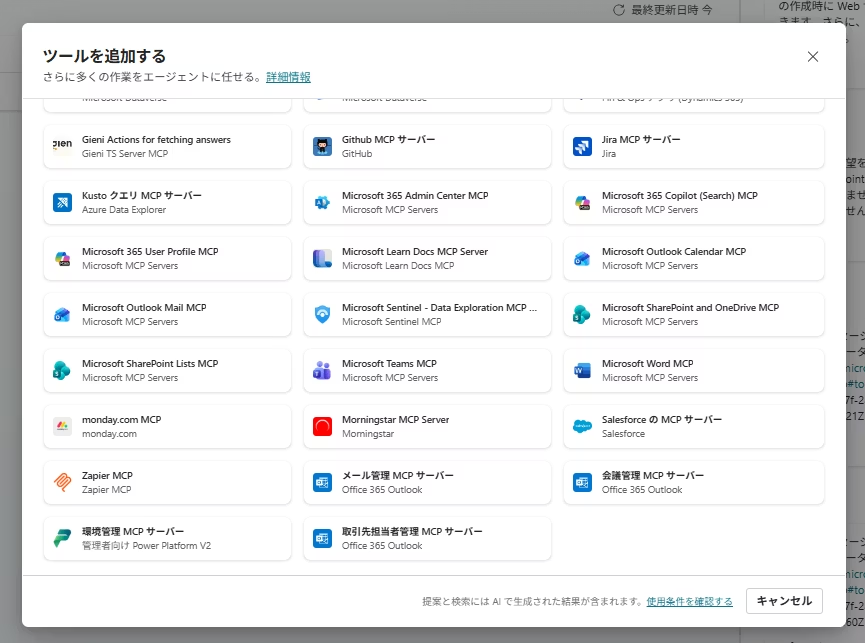Click the Outlook Mail MCP icon
Image resolution: width=865 pixels, height=643 pixels.
(x=62, y=314)
